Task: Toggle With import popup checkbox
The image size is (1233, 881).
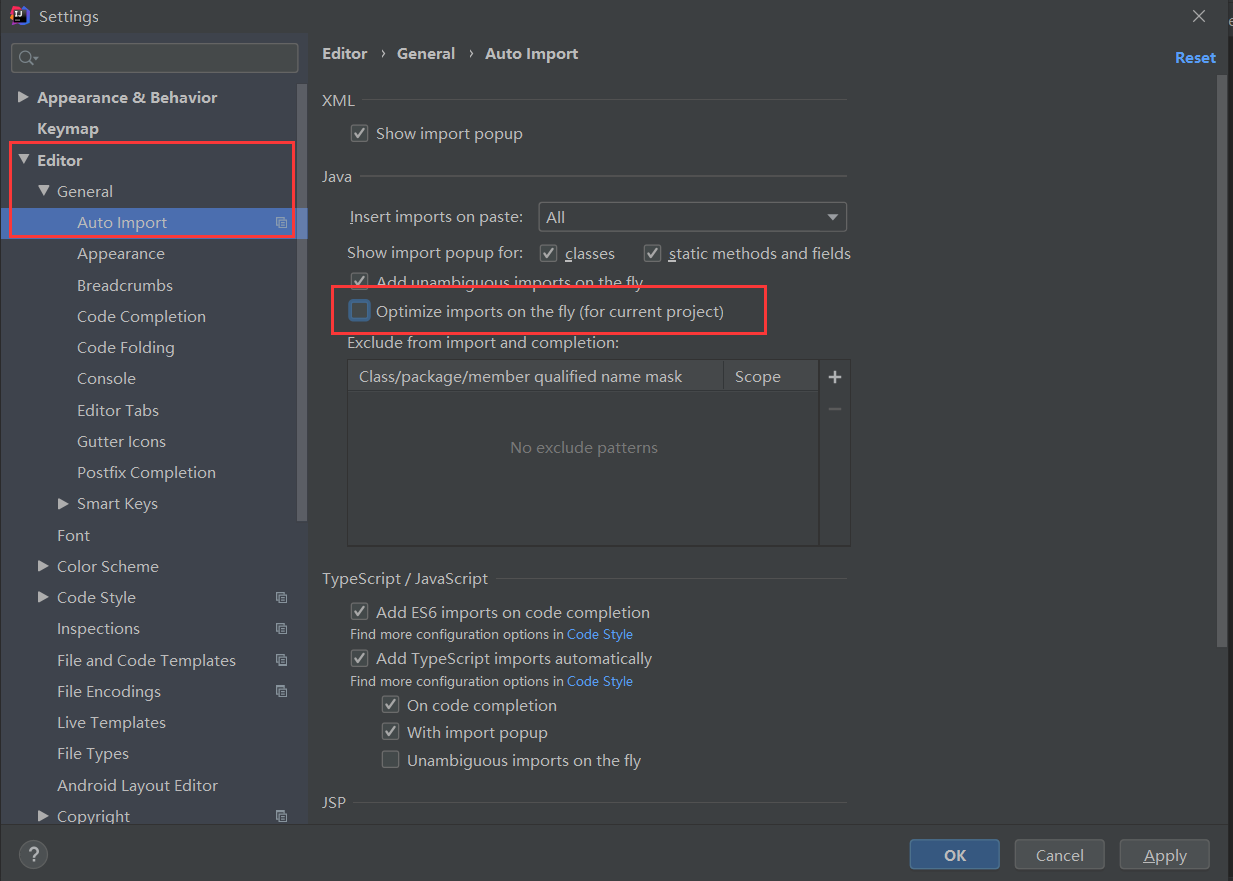Action: 390,732
